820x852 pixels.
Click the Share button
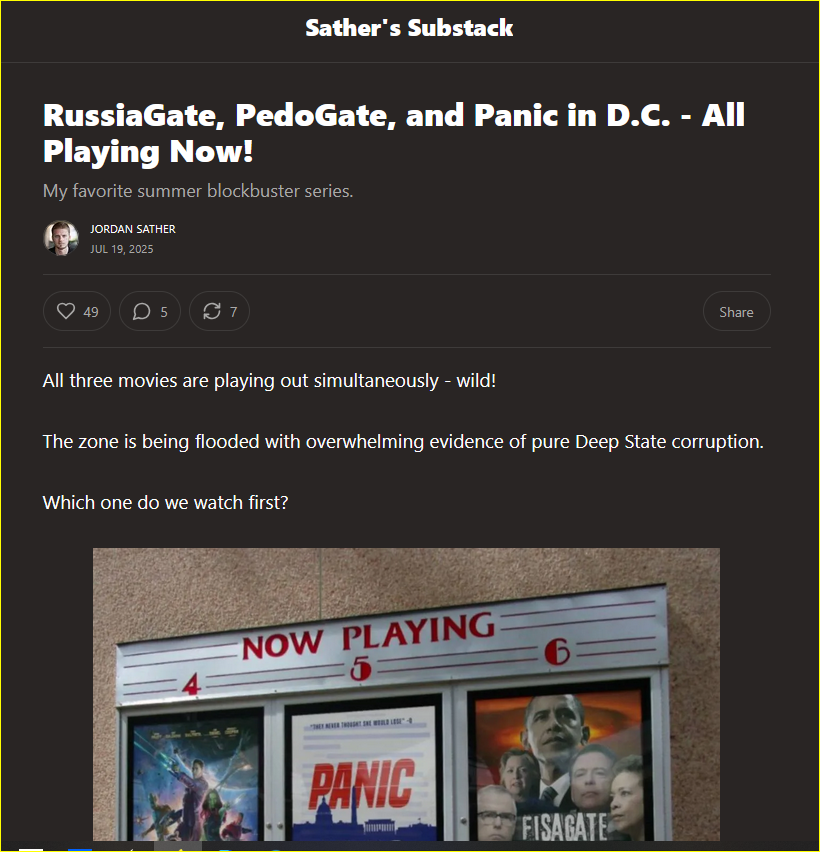[x=736, y=311]
